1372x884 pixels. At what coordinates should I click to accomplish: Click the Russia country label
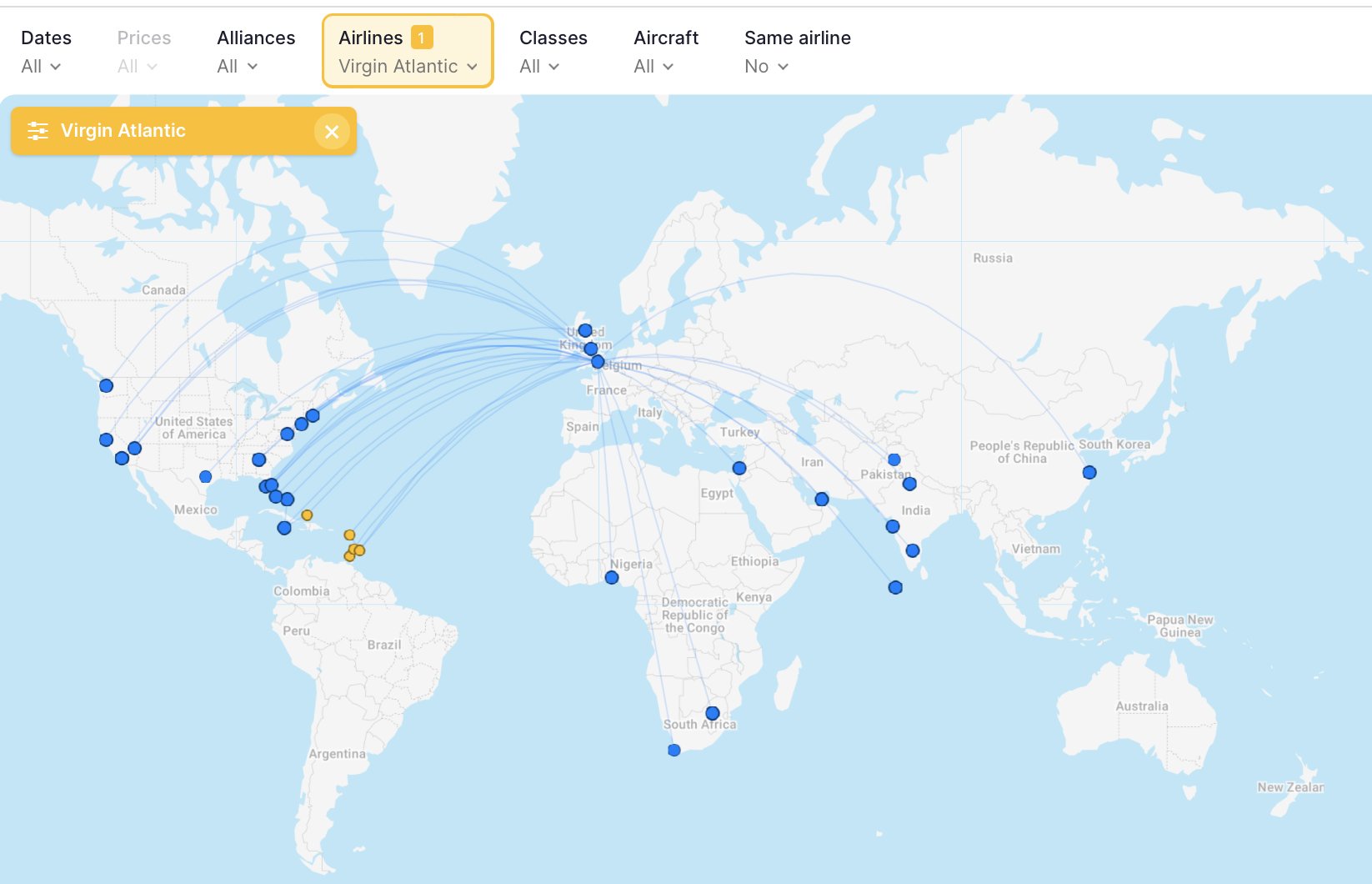(993, 258)
